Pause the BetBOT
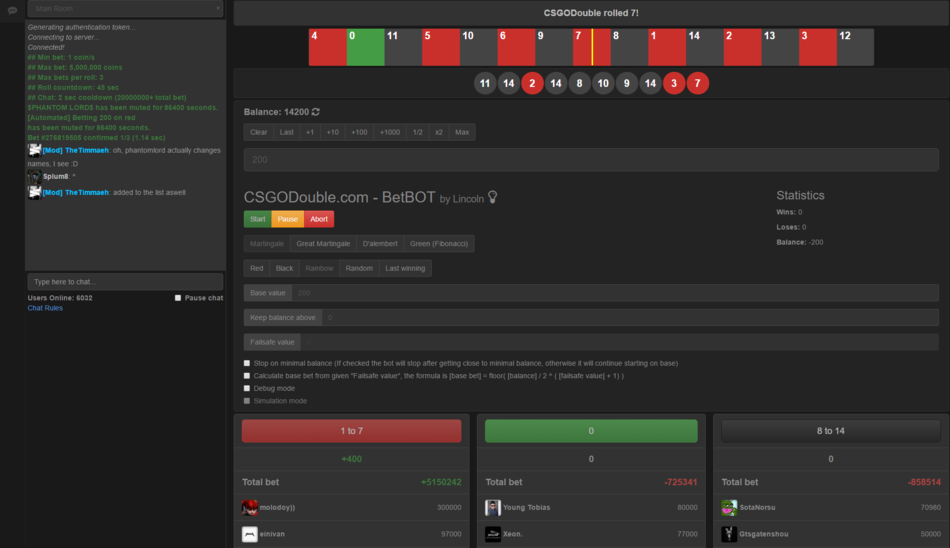 288,219
